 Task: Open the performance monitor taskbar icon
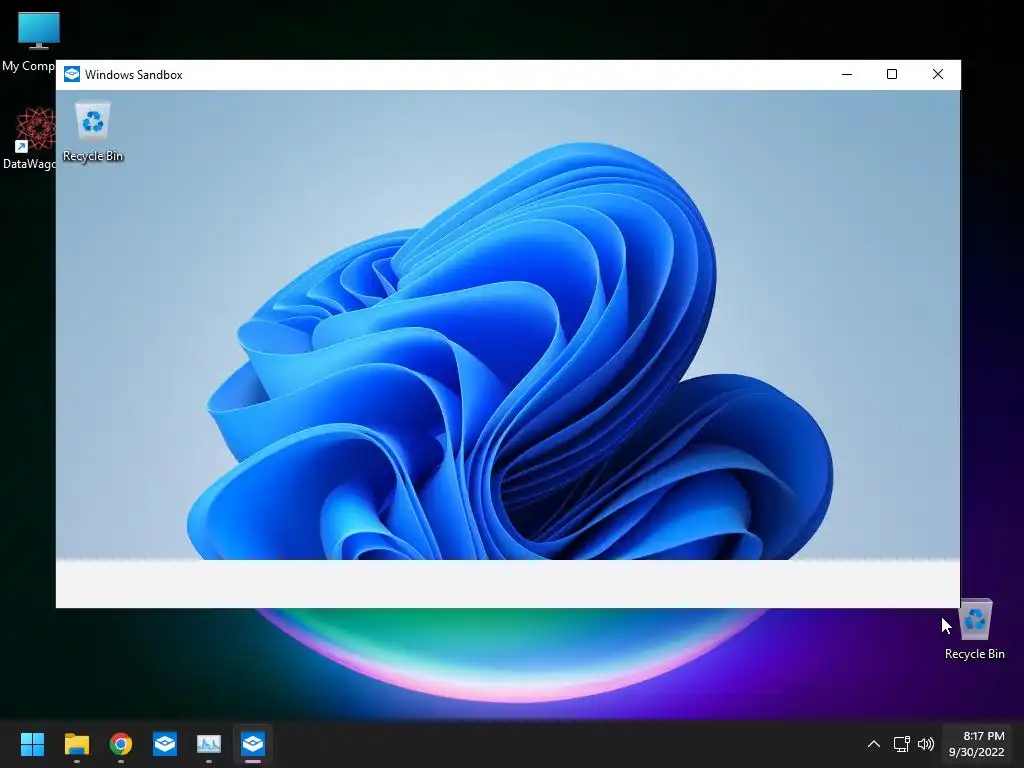209,744
